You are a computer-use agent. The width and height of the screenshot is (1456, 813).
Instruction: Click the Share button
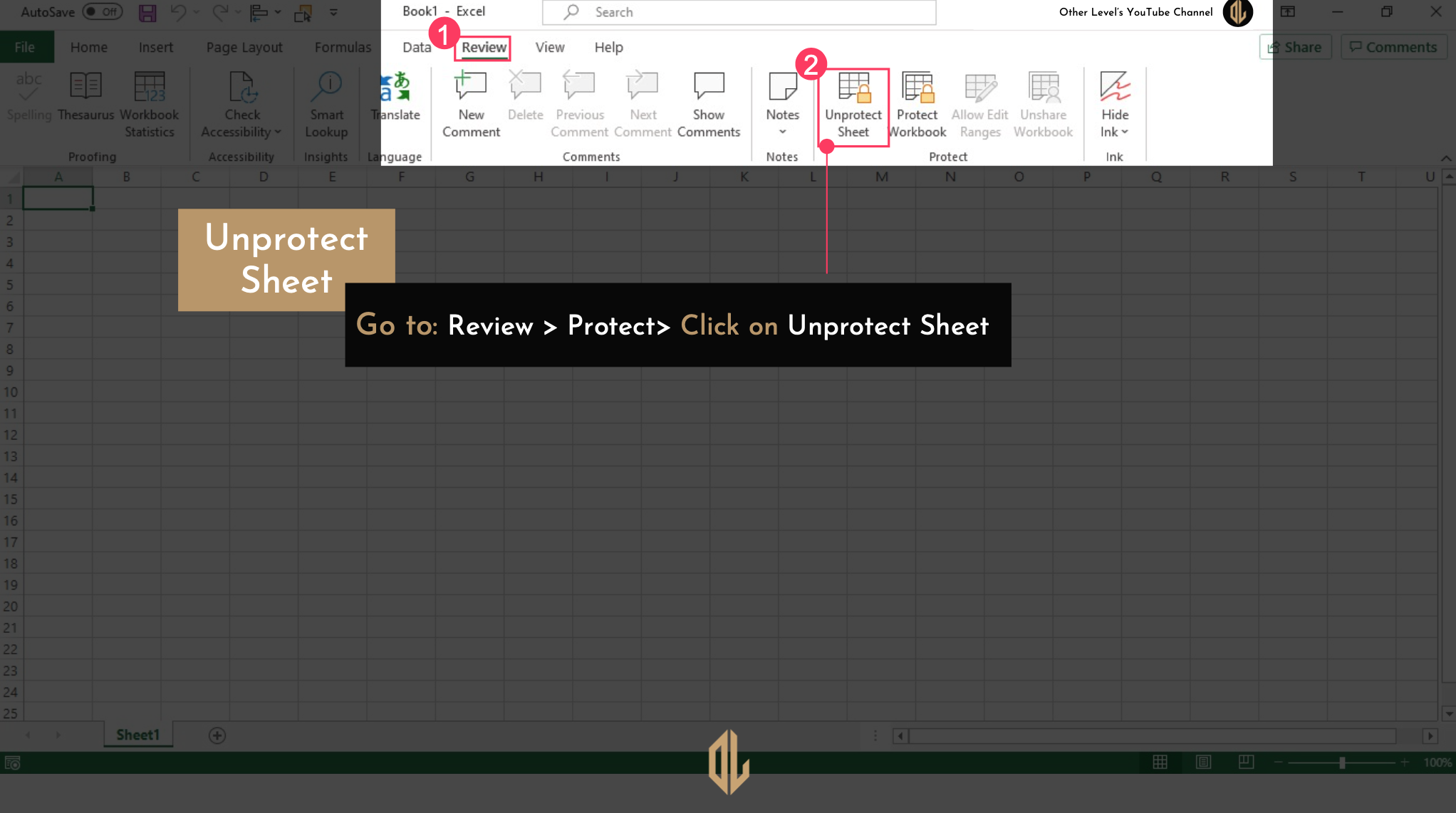click(1295, 47)
